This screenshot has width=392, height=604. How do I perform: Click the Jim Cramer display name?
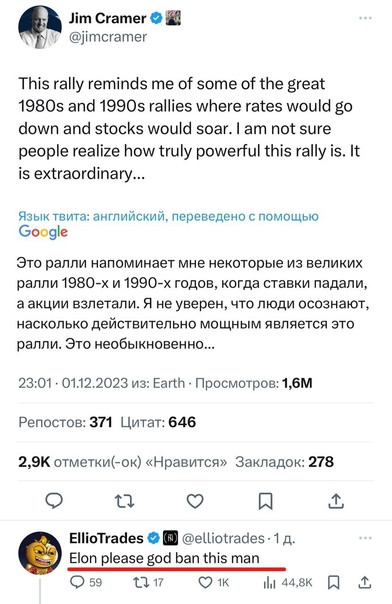click(107, 18)
